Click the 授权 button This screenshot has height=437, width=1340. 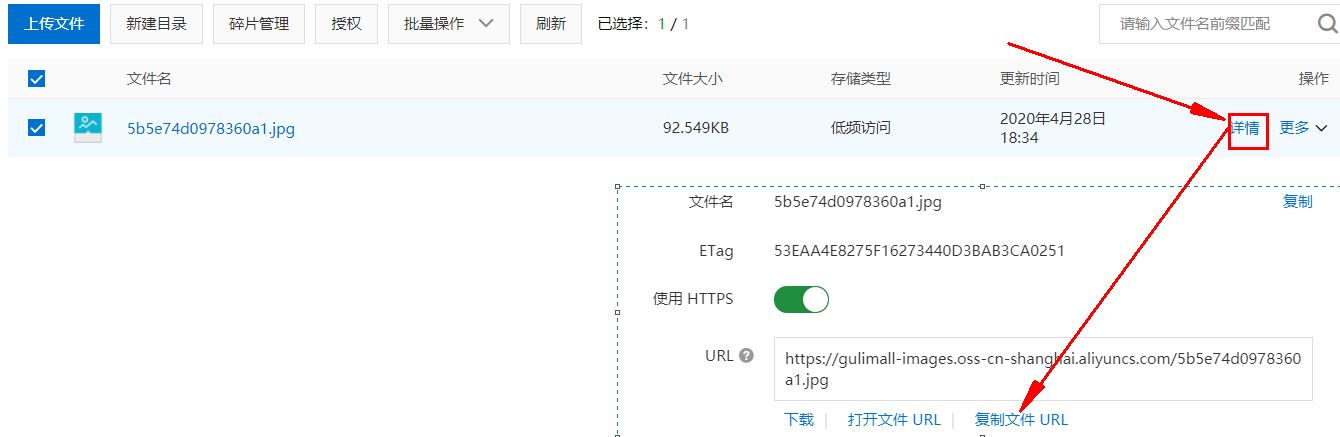pos(346,24)
